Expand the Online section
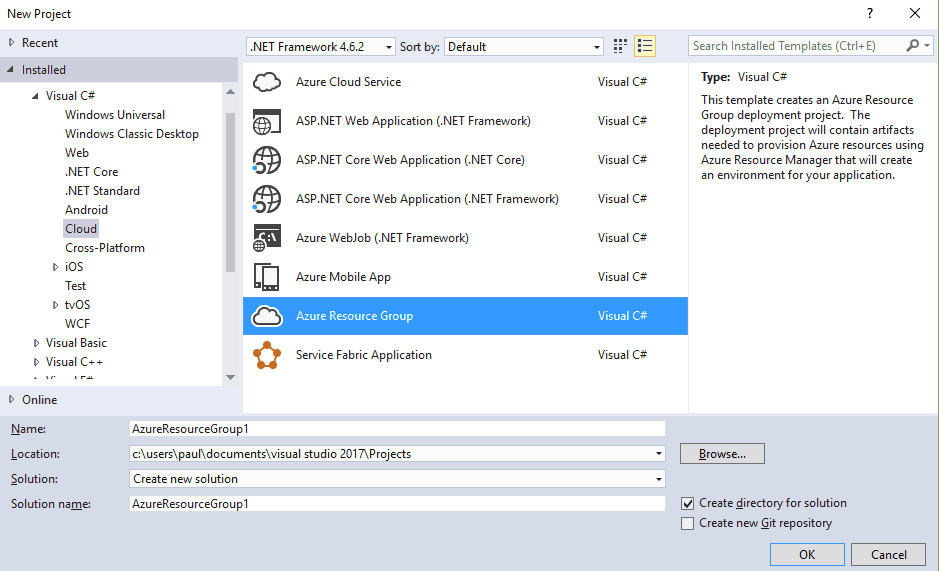Viewport: 939px width, 571px height. [x=11, y=399]
